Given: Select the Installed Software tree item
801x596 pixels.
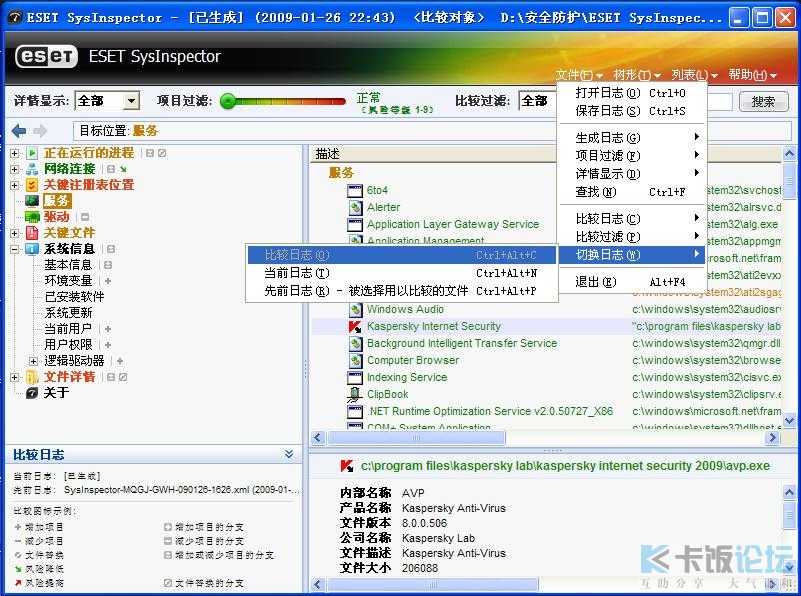Looking at the screenshot, I should tap(75, 297).
